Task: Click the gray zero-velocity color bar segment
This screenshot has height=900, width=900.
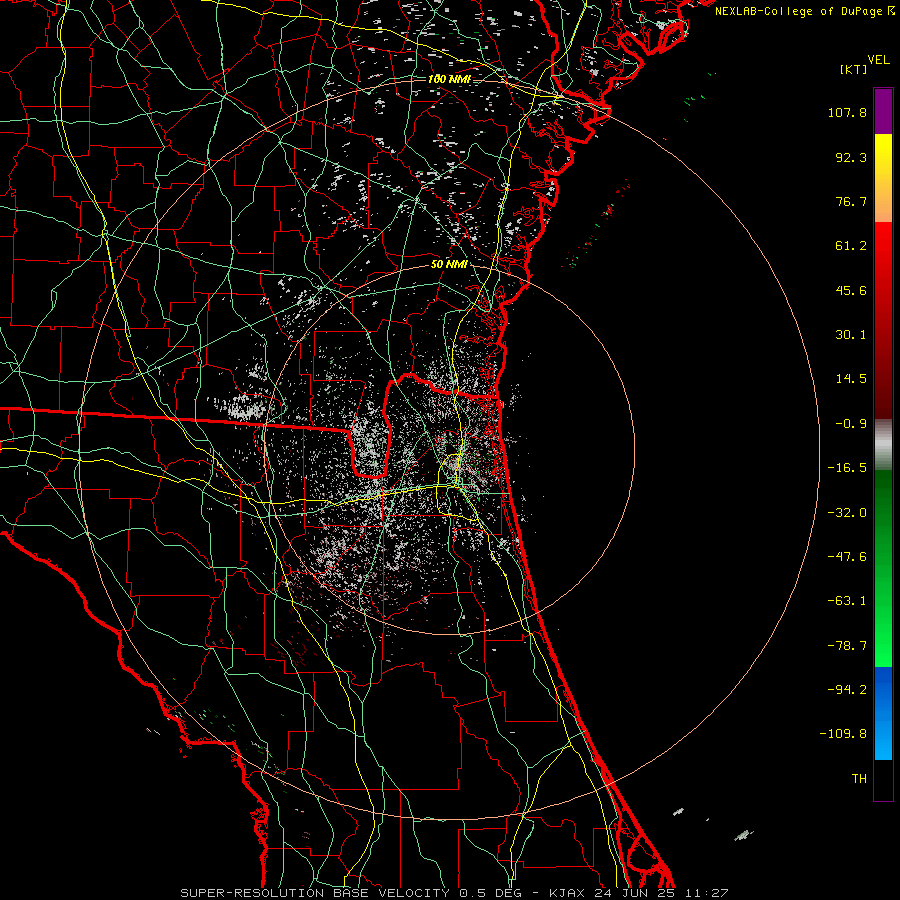Action: click(x=883, y=445)
